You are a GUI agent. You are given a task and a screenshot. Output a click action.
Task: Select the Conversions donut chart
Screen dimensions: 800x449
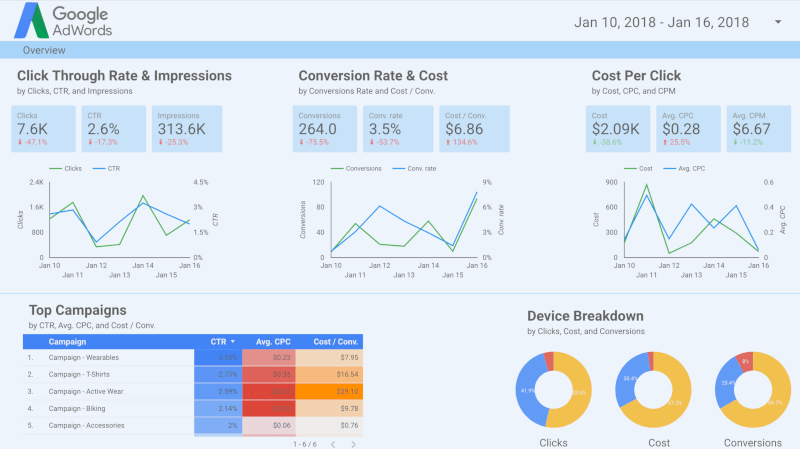[756, 390]
